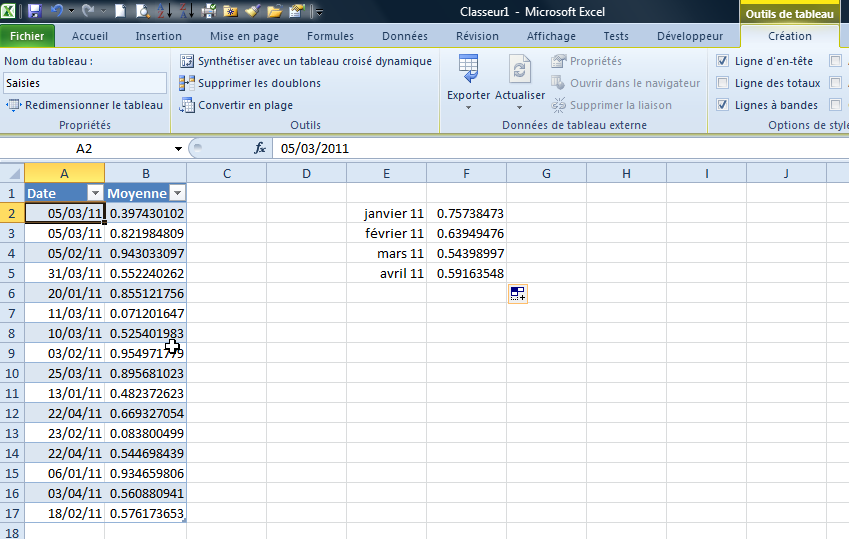The width and height of the screenshot is (849, 539).
Task: Switch to Révision tab
Action: point(477,36)
